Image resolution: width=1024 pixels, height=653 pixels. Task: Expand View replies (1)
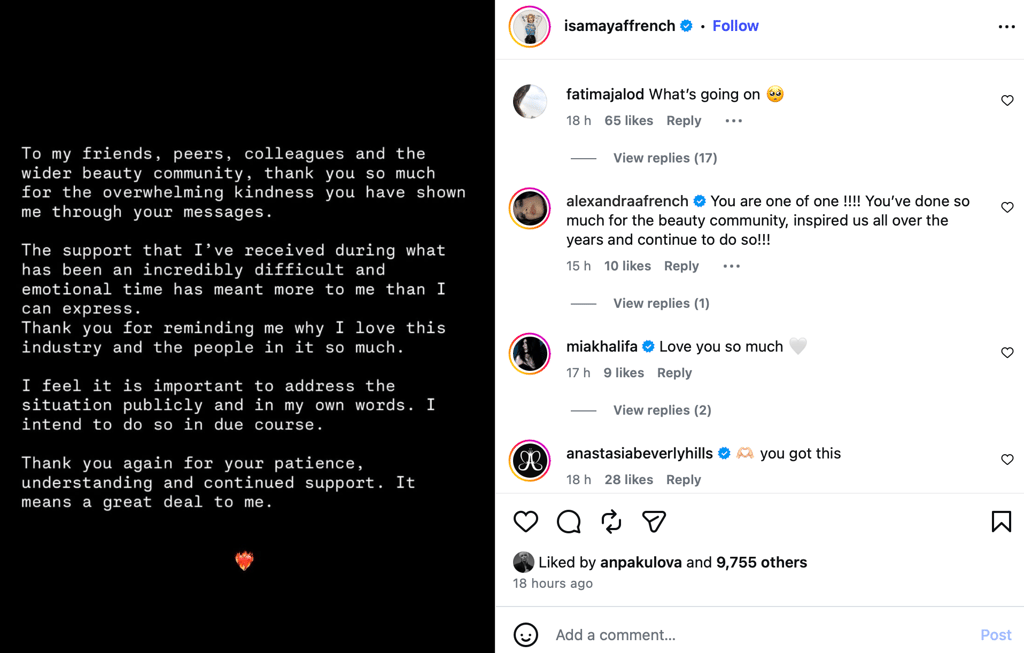point(661,304)
